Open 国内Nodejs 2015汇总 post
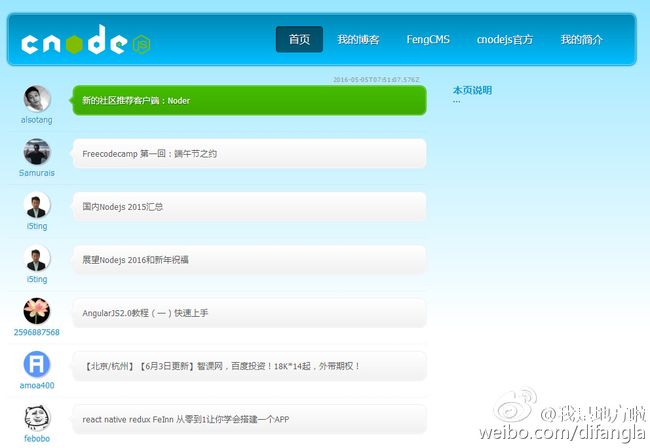 point(250,206)
